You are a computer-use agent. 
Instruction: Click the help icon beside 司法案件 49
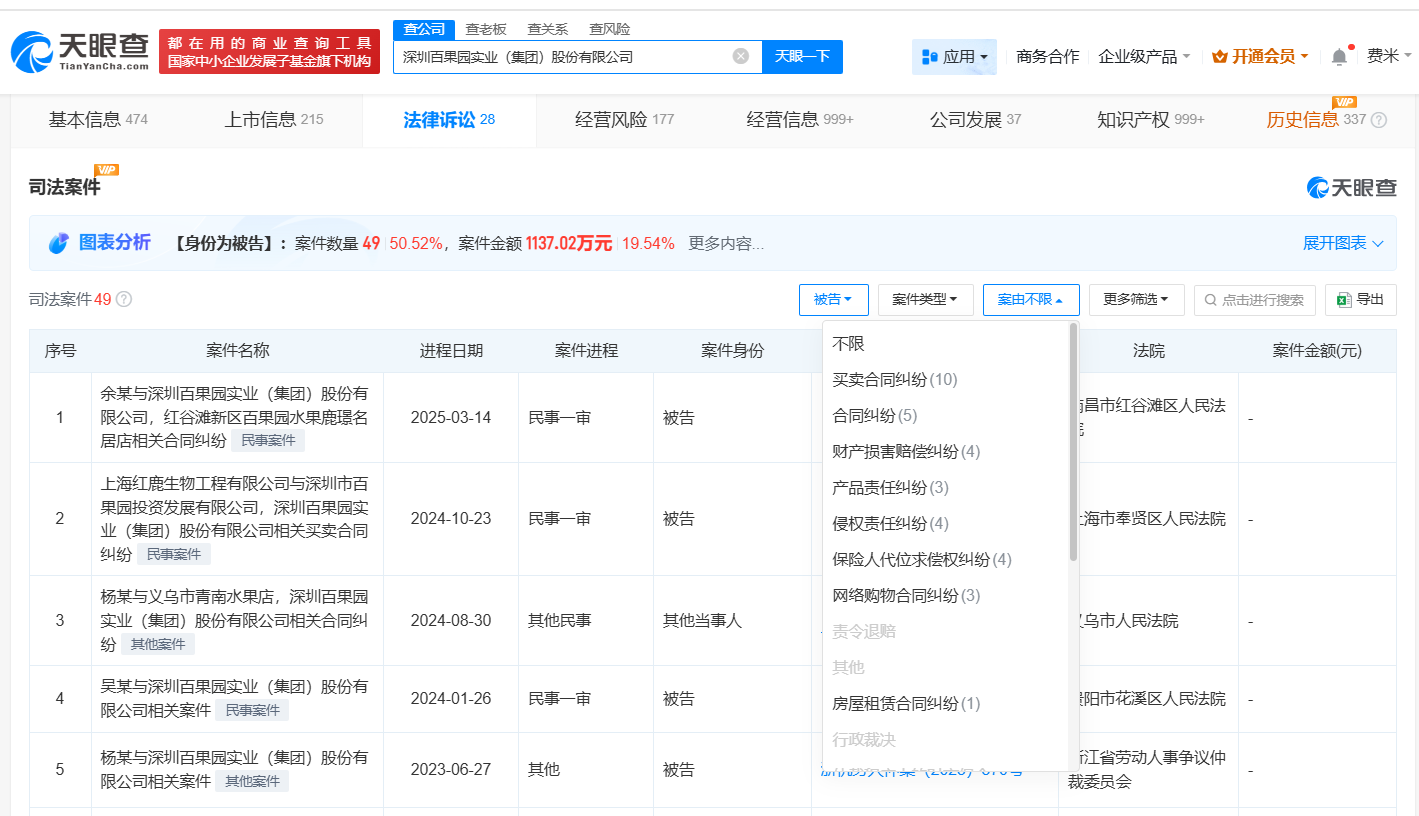(x=122, y=298)
